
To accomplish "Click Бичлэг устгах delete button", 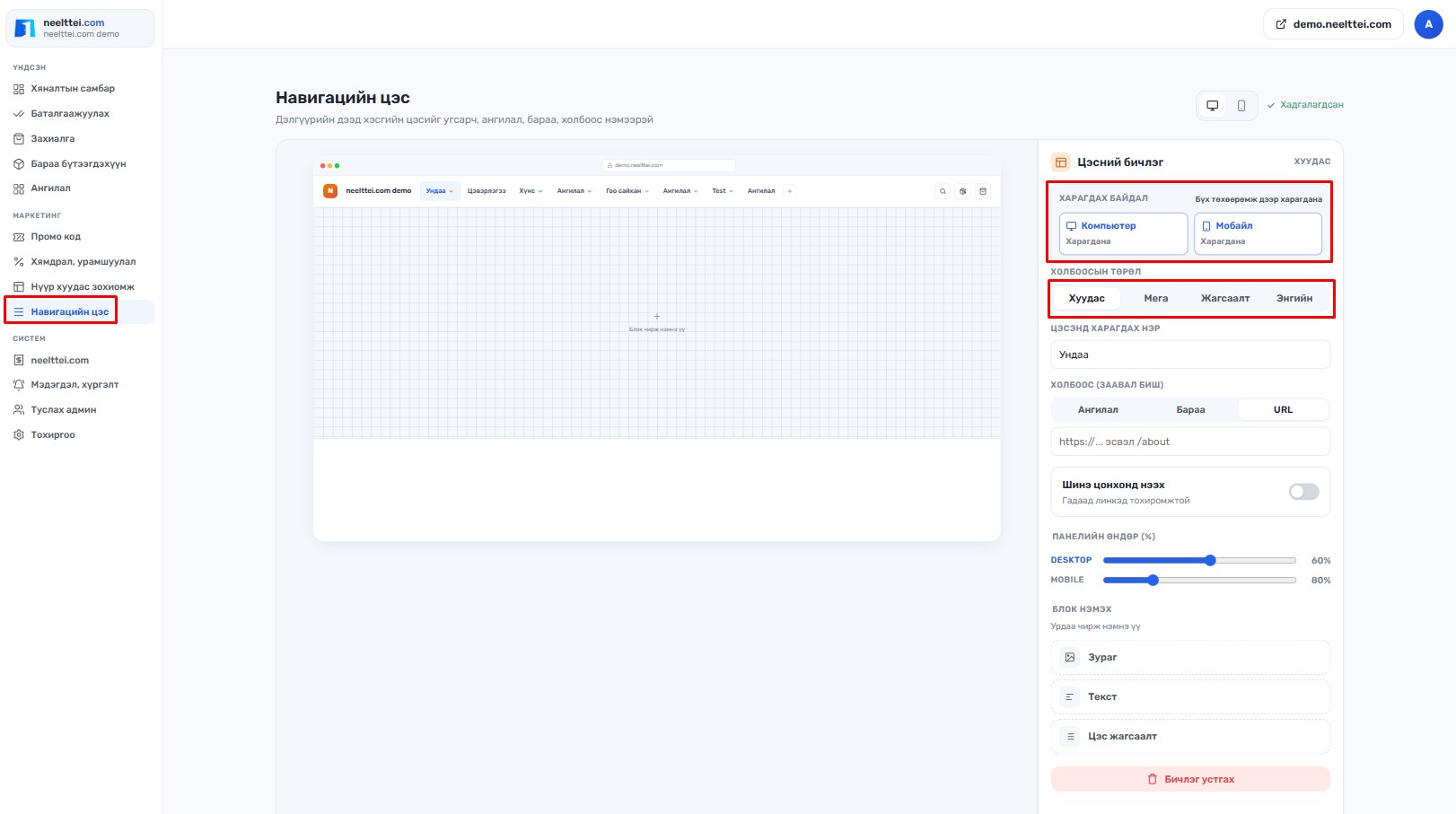I will click(1190, 779).
